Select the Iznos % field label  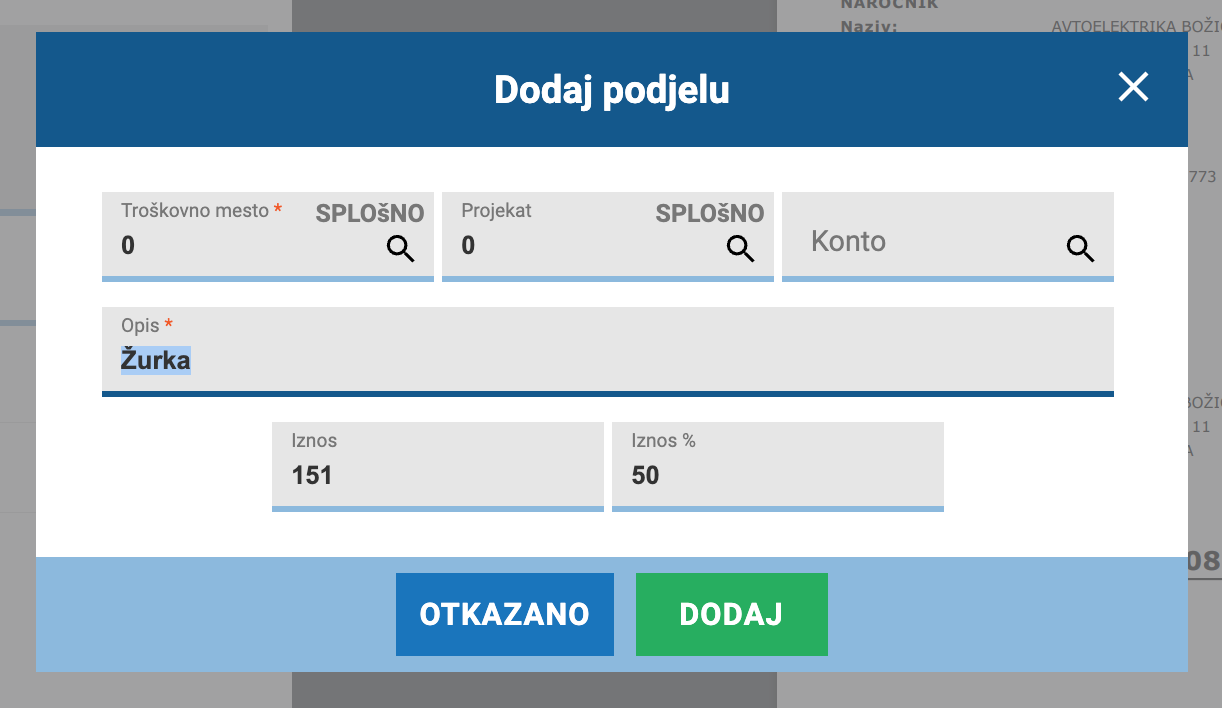664,440
